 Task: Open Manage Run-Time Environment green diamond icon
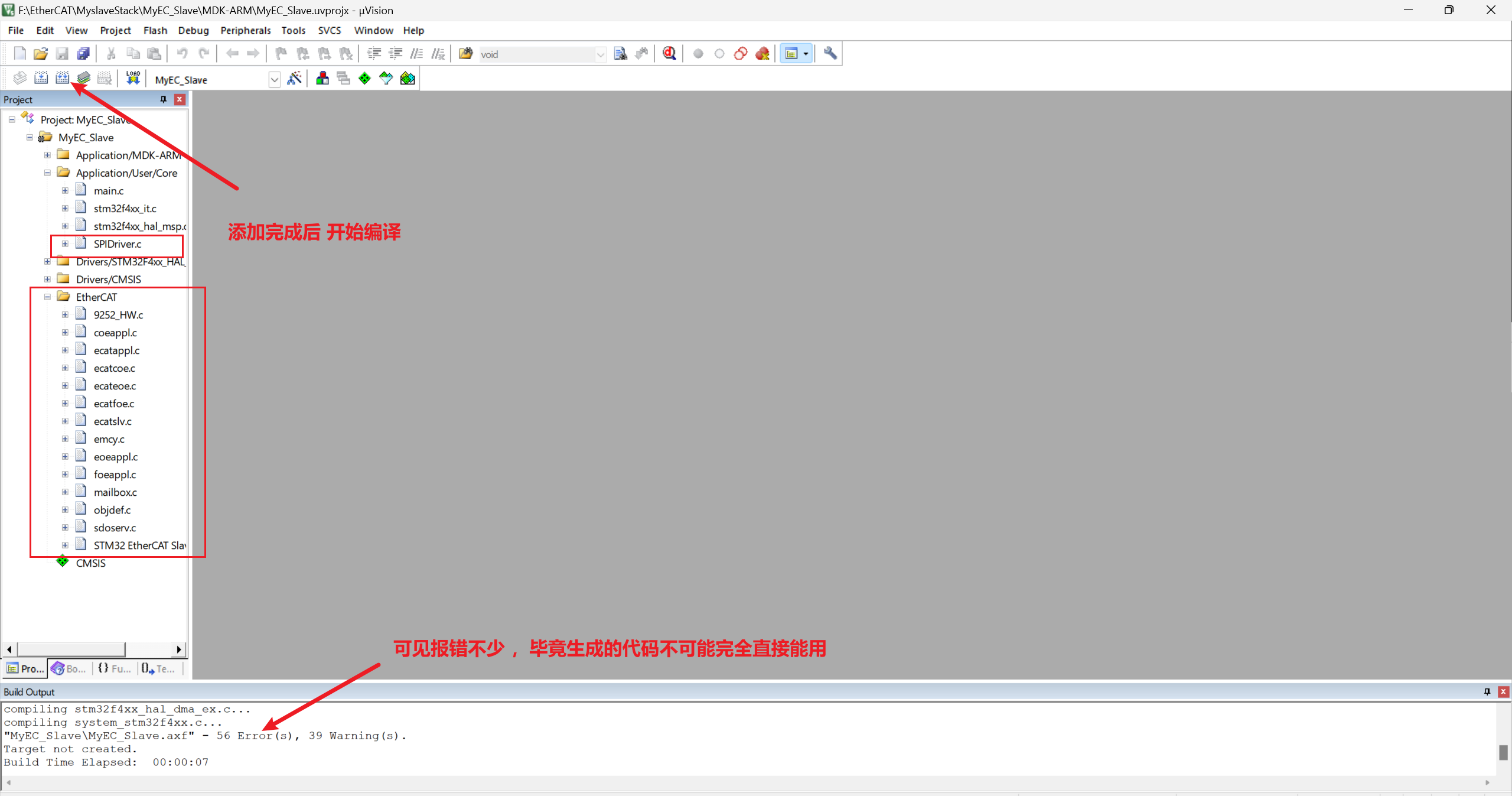pos(364,78)
